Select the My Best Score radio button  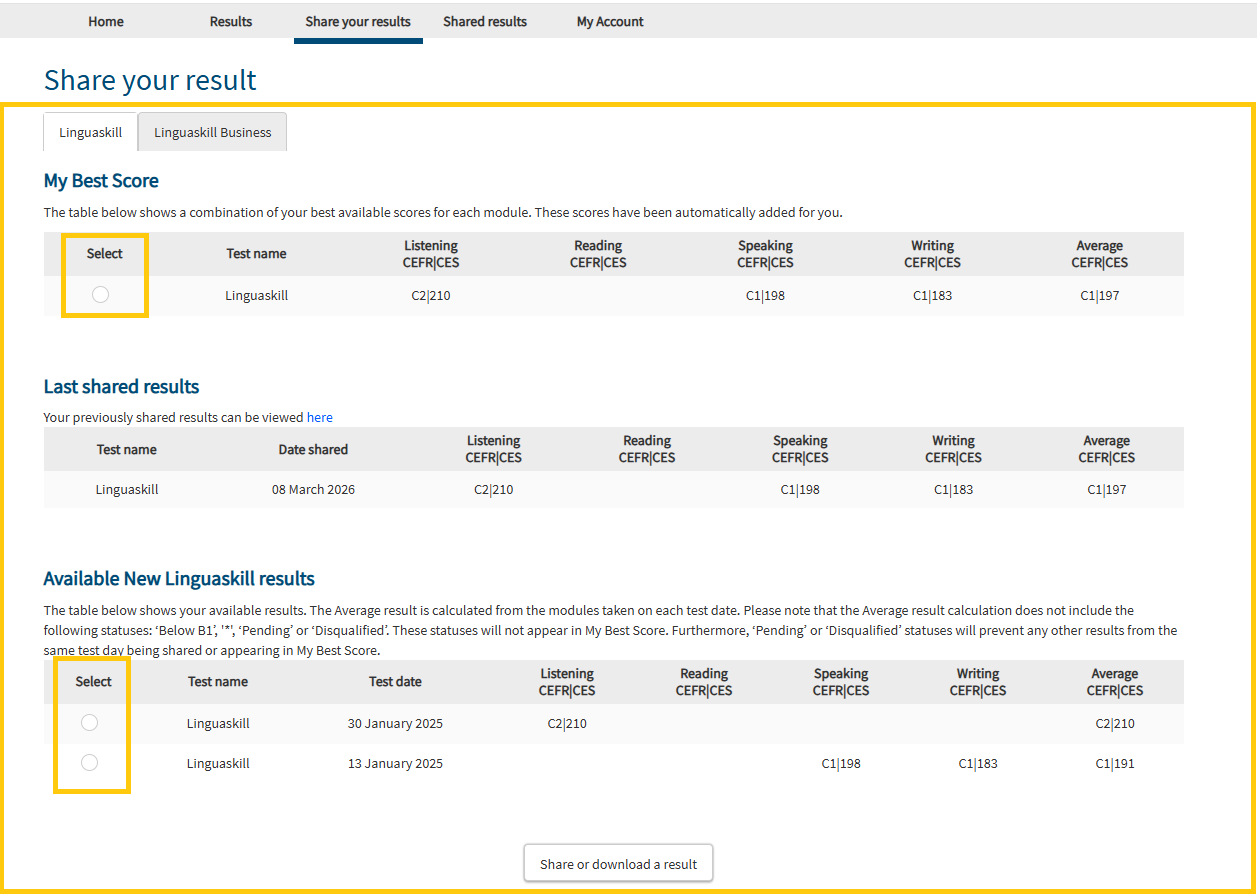coord(100,294)
